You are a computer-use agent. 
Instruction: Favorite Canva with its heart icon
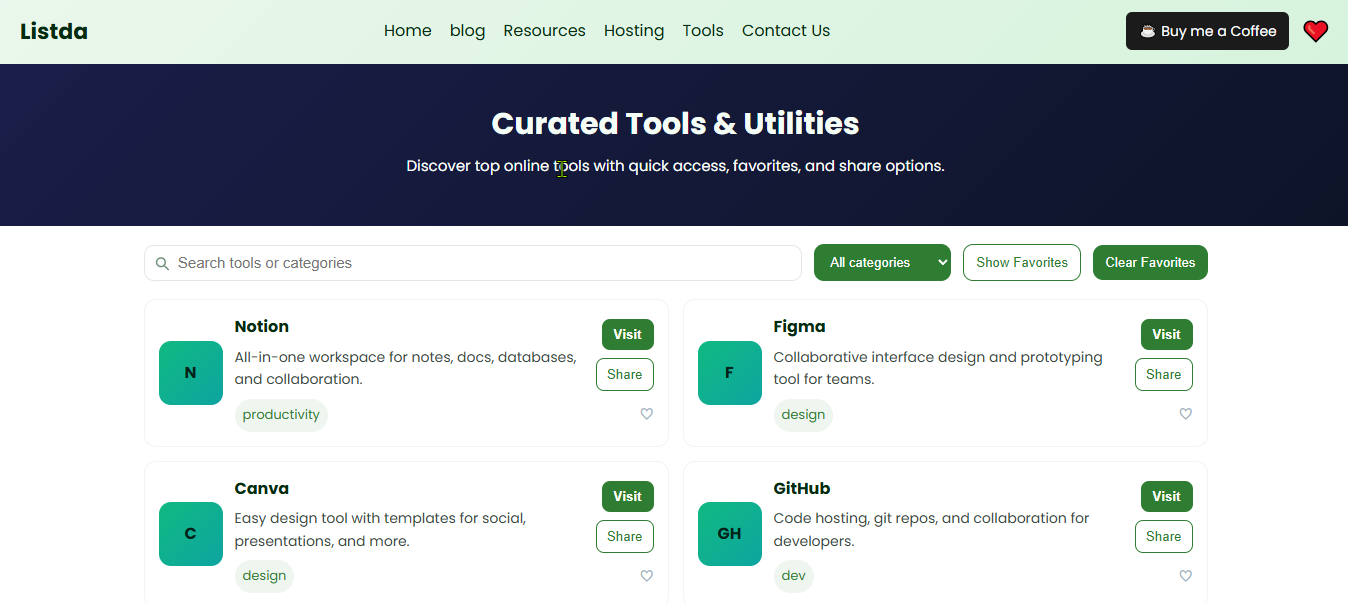[x=647, y=576]
